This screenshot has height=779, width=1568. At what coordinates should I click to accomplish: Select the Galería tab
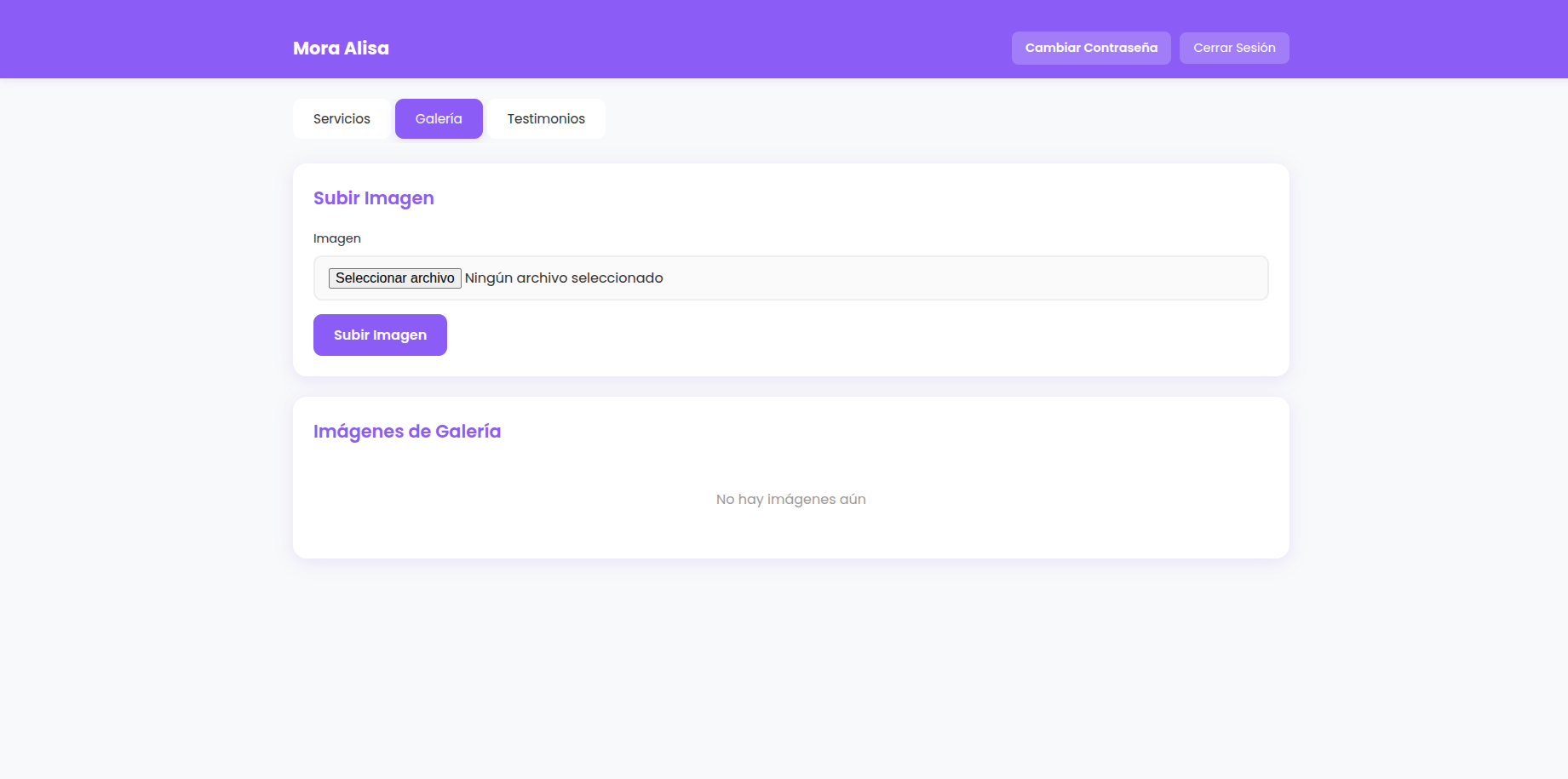pos(439,118)
